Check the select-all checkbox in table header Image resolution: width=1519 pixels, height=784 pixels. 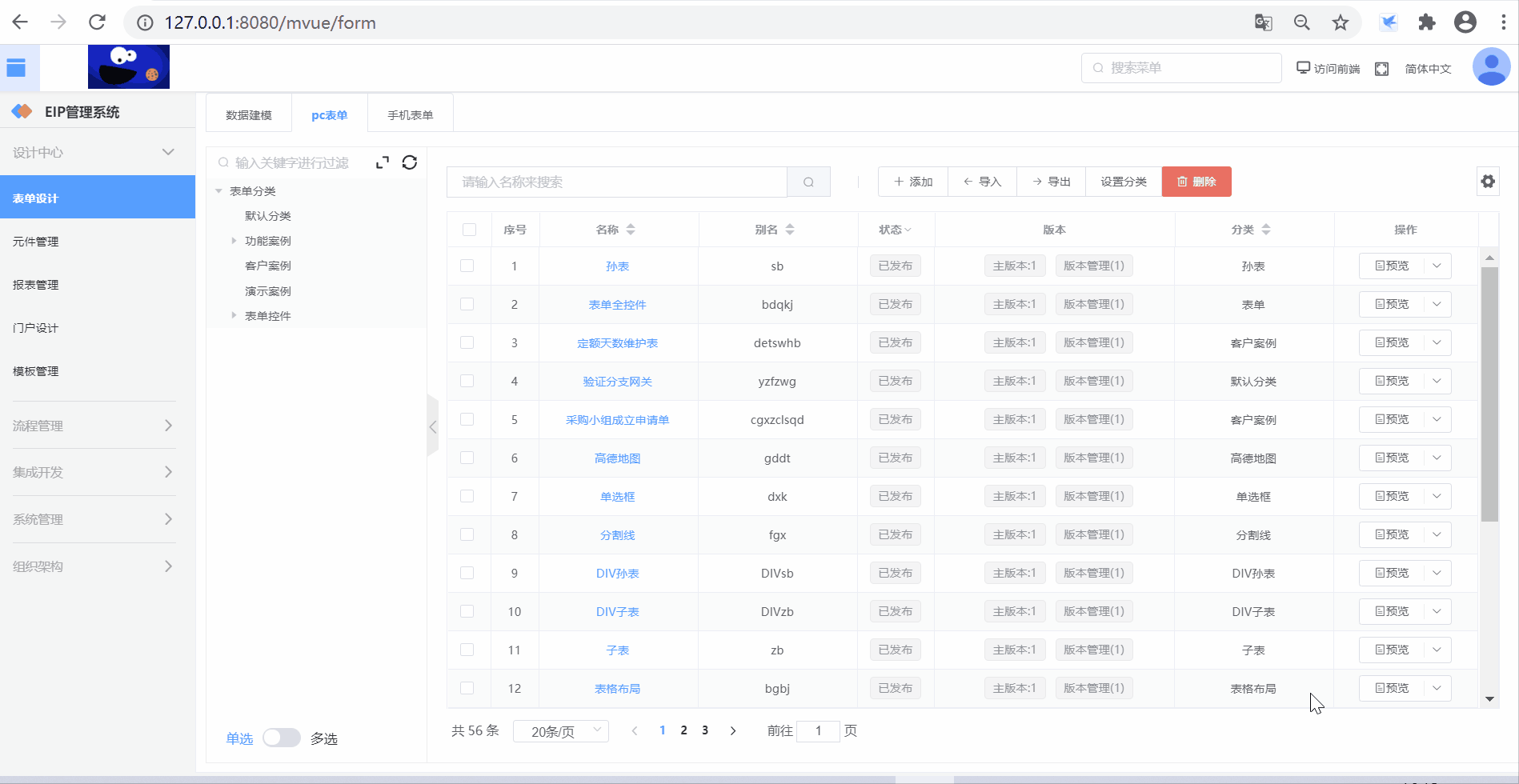(469, 230)
